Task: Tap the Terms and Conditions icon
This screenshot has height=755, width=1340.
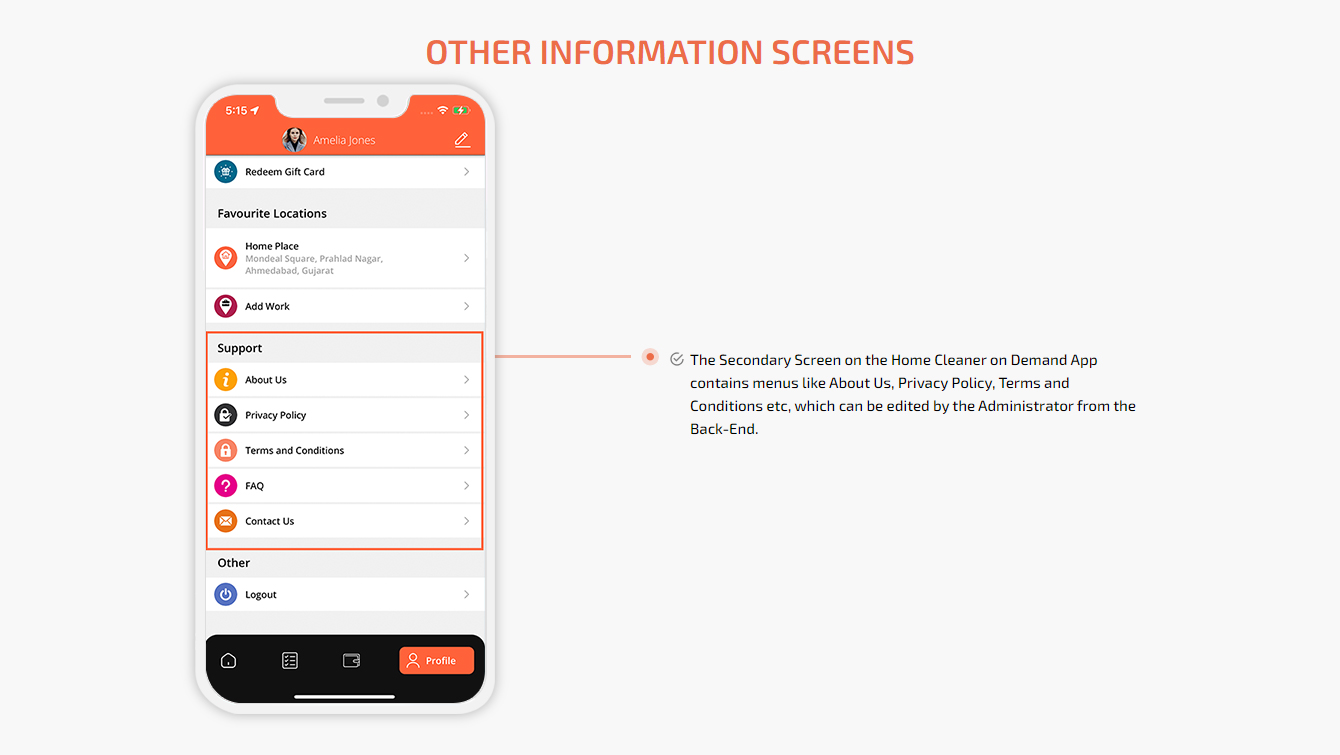Action: pos(226,450)
